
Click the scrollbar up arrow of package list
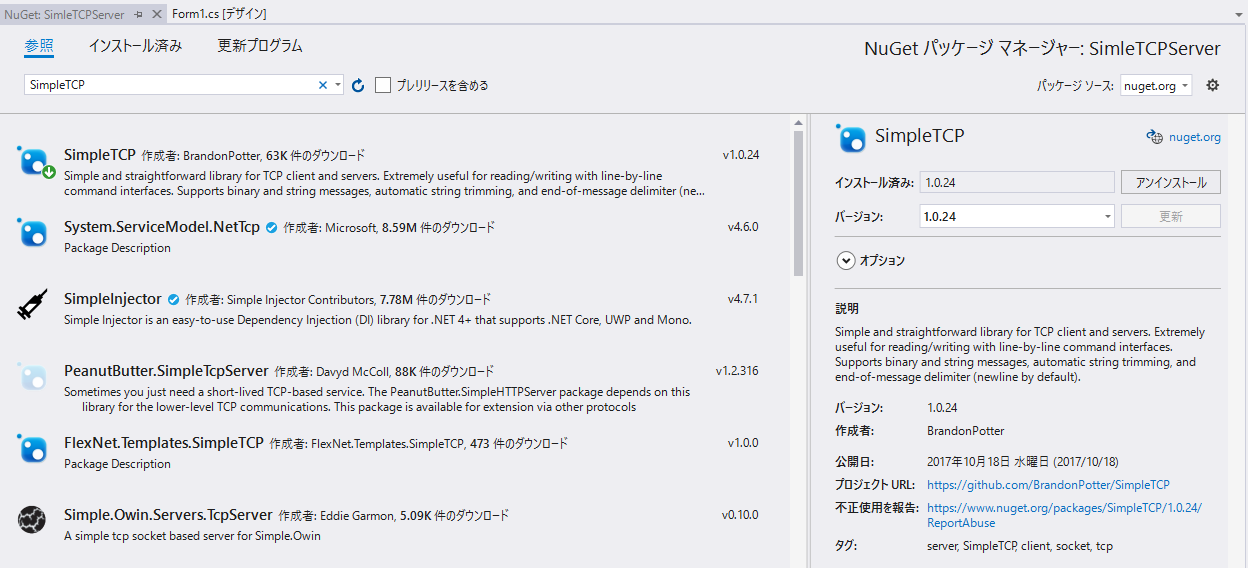click(x=798, y=123)
